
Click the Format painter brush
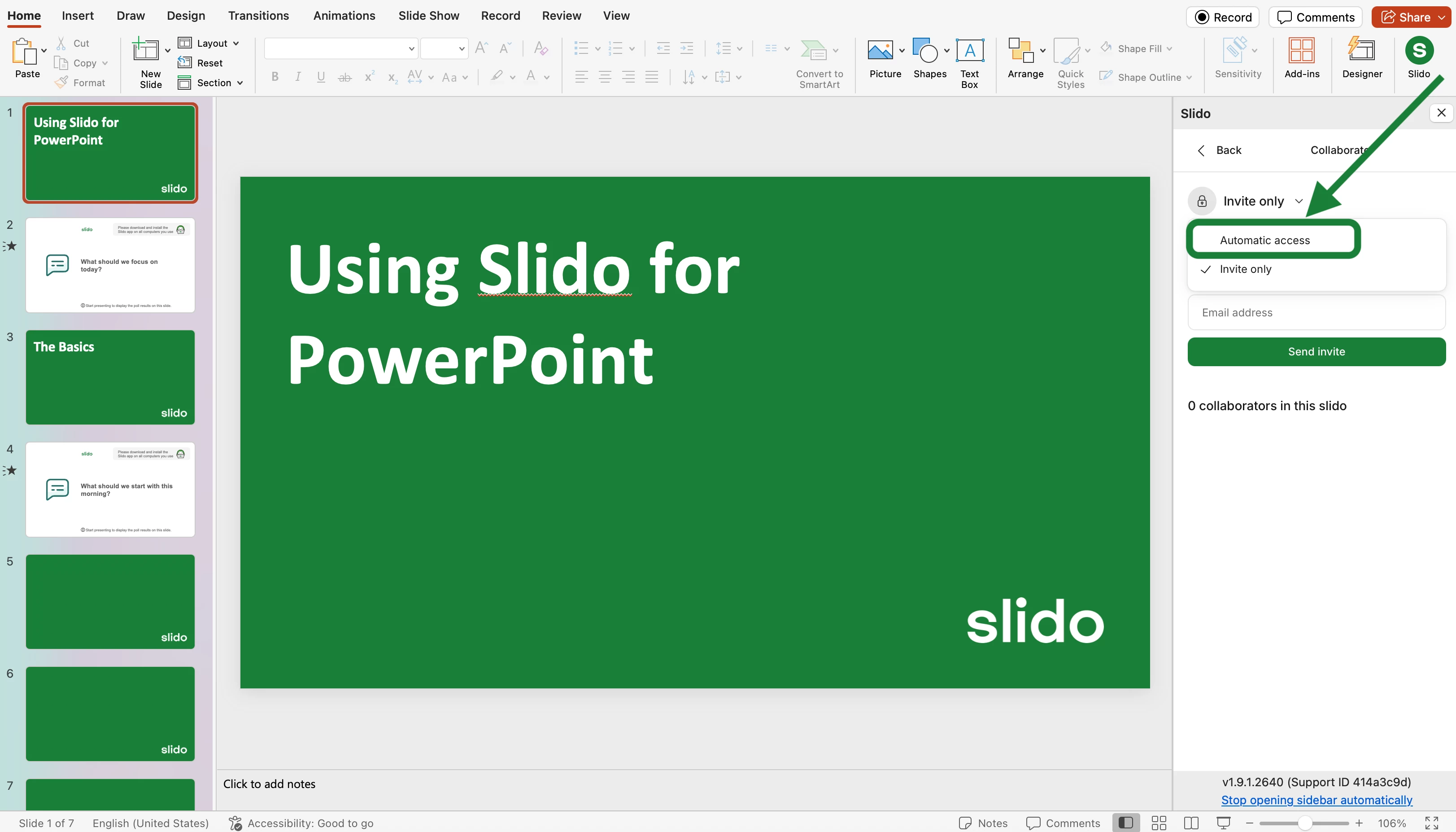tap(61, 82)
